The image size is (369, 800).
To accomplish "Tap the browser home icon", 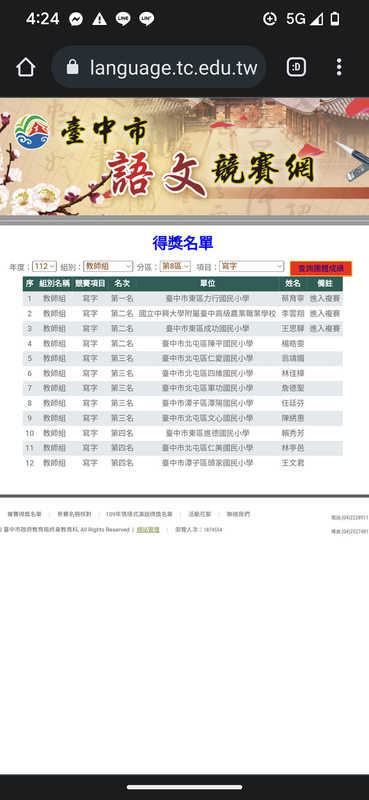I will (26, 67).
